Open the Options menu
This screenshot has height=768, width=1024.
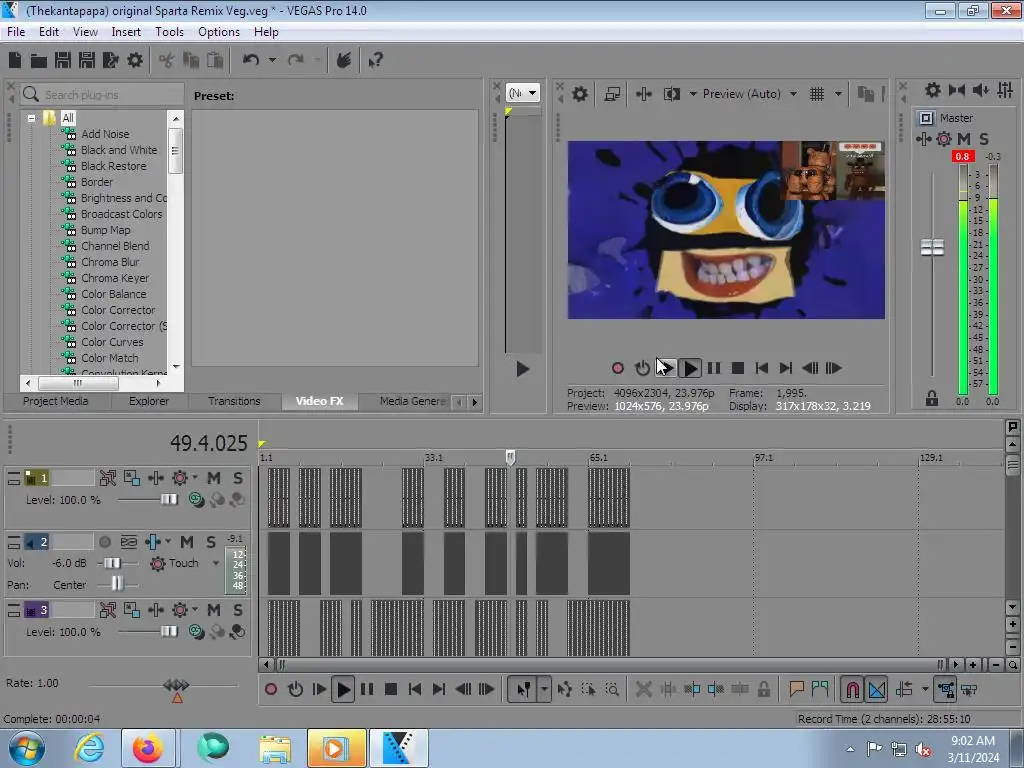click(219, 32)
